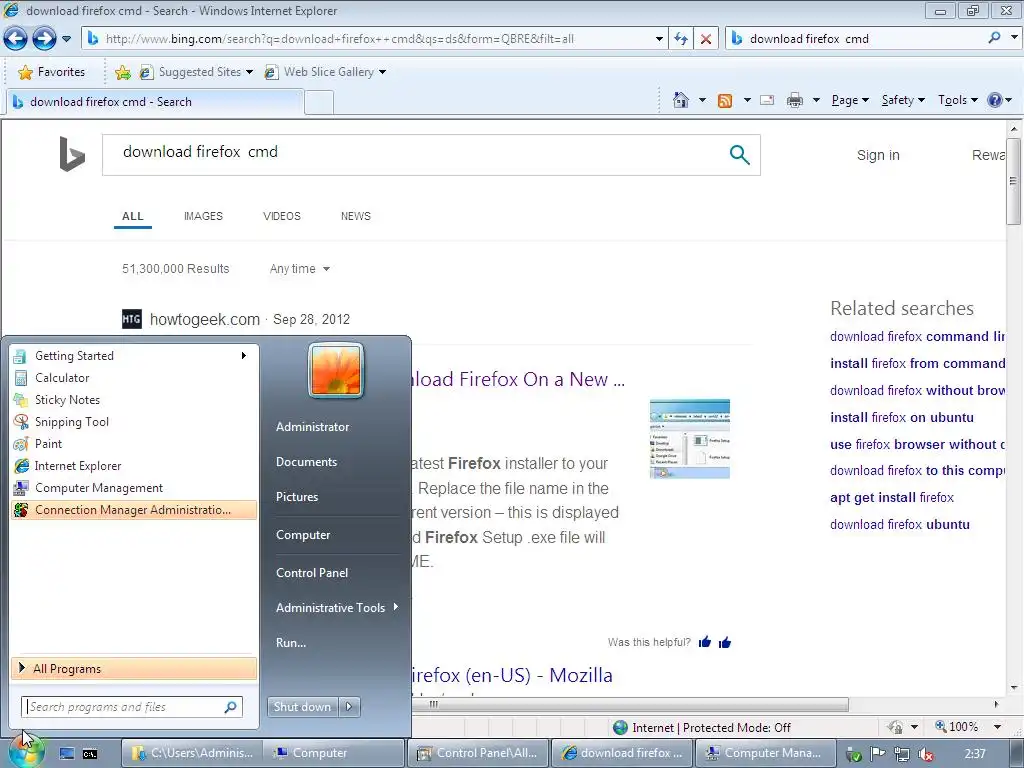Open Computer Management from Start menu

(134, 488)
